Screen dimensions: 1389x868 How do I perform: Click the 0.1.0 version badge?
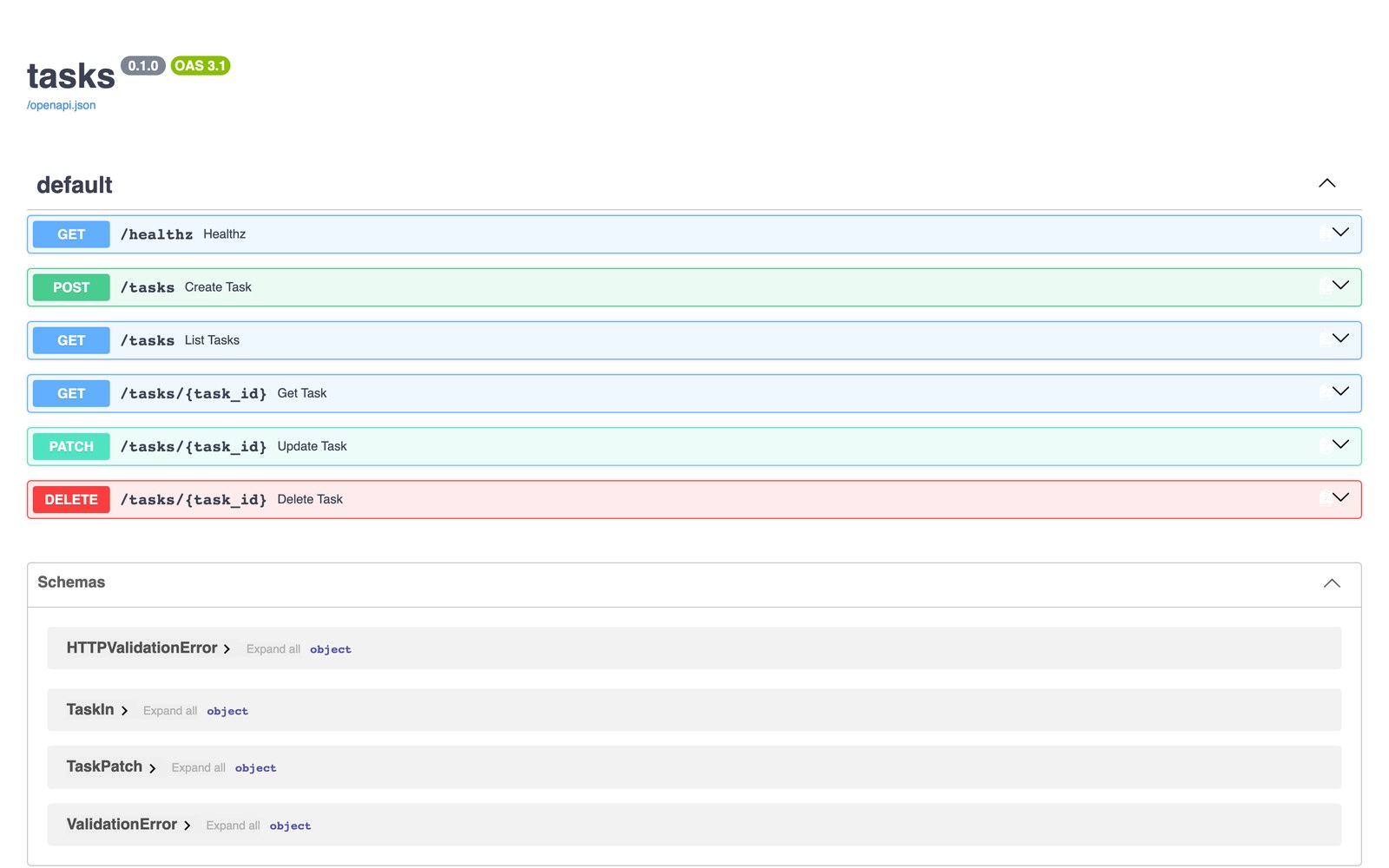pyautogui.click(x=143, y=66)
